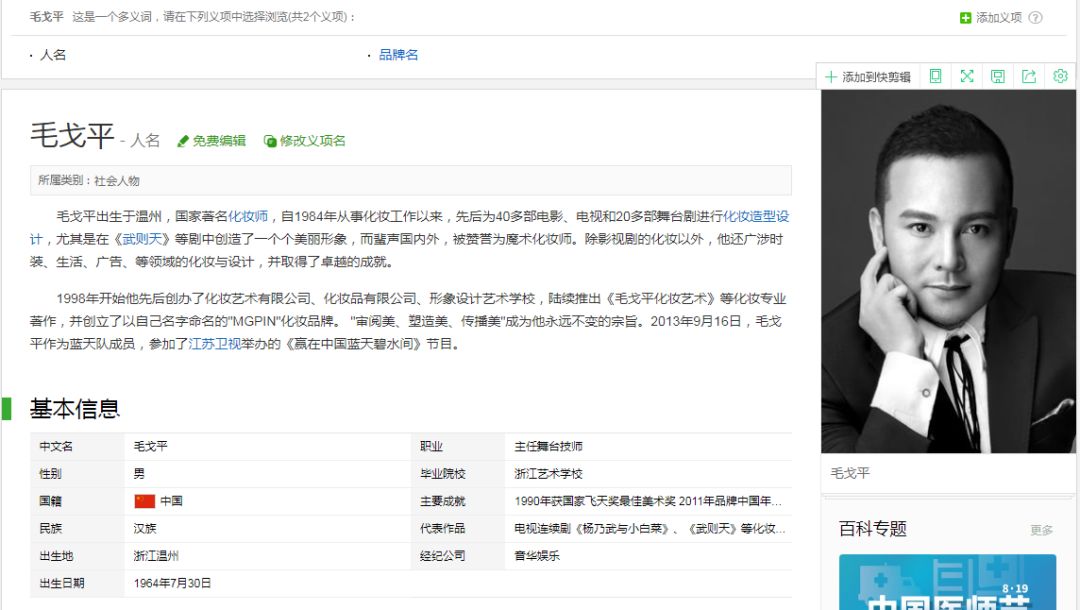Open the 化妆造型设计 link
Screen dimensions: 1080x610
click(x=756, y=216)
